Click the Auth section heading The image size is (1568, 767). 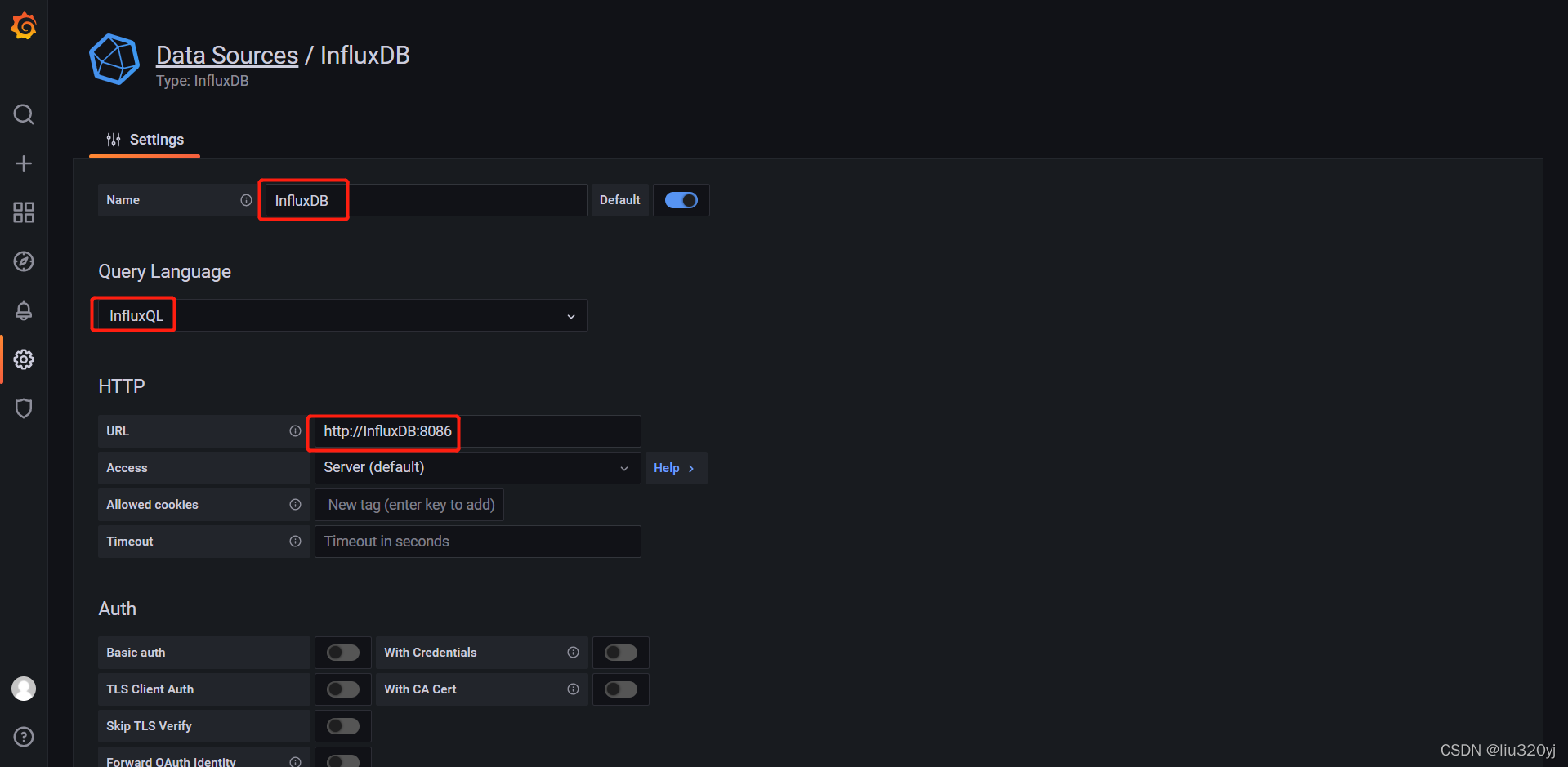(118, 609)
